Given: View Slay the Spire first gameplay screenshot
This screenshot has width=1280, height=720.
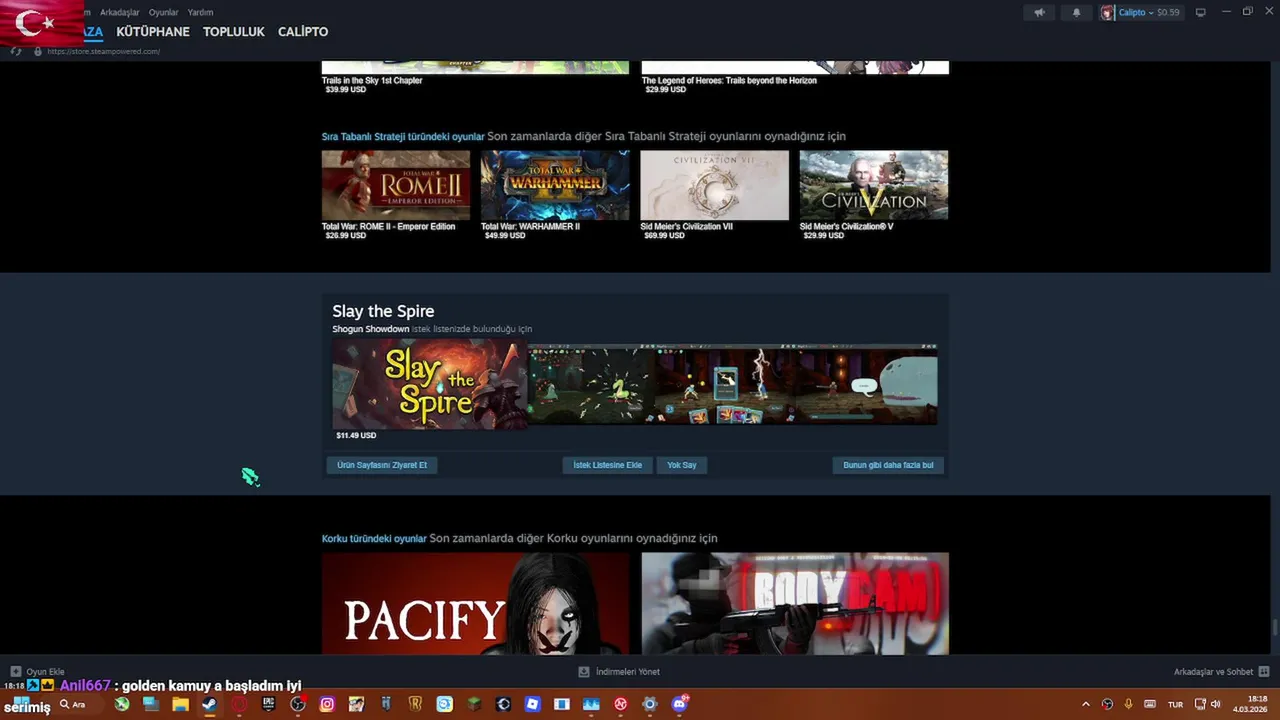Looking at the screenshot, I should (x=591, y=385).
